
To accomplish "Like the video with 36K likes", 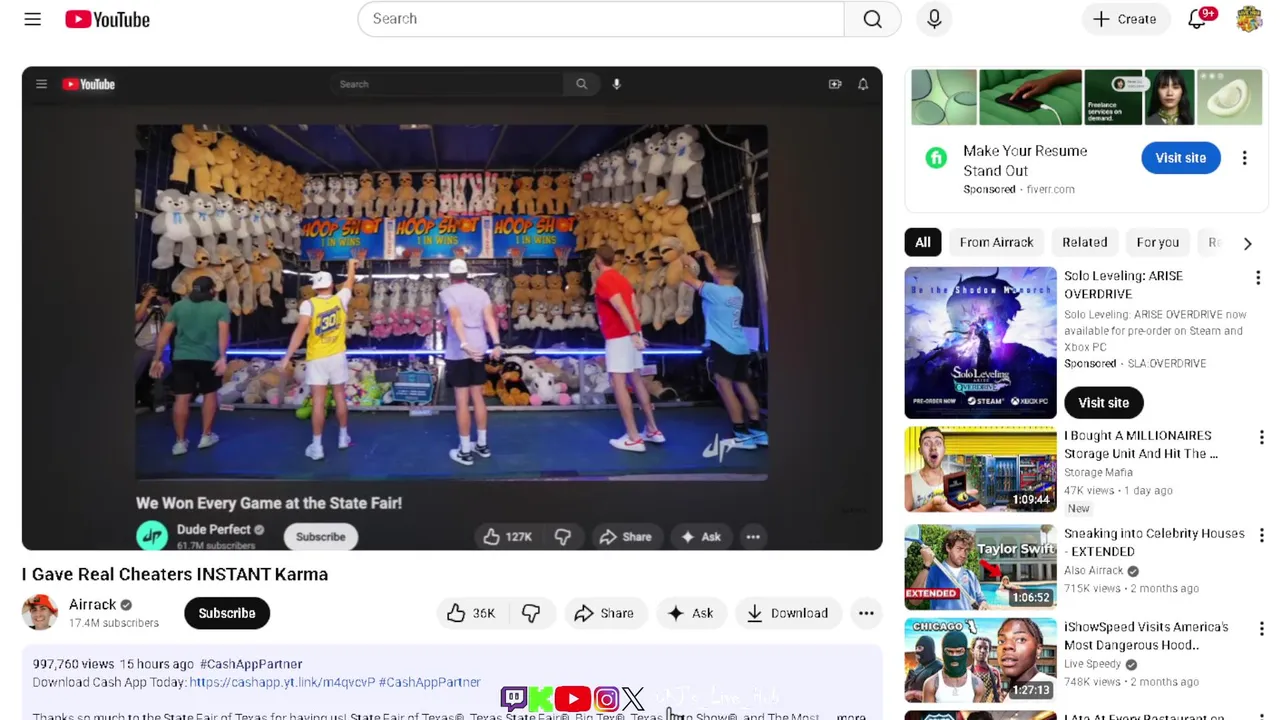I will (471, 613).
